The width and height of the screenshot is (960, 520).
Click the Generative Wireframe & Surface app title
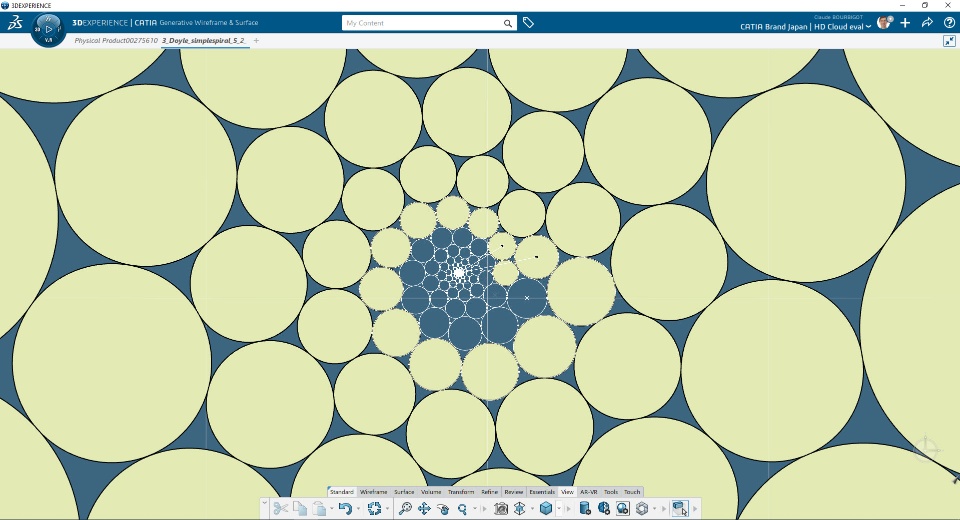coord(209,23)
